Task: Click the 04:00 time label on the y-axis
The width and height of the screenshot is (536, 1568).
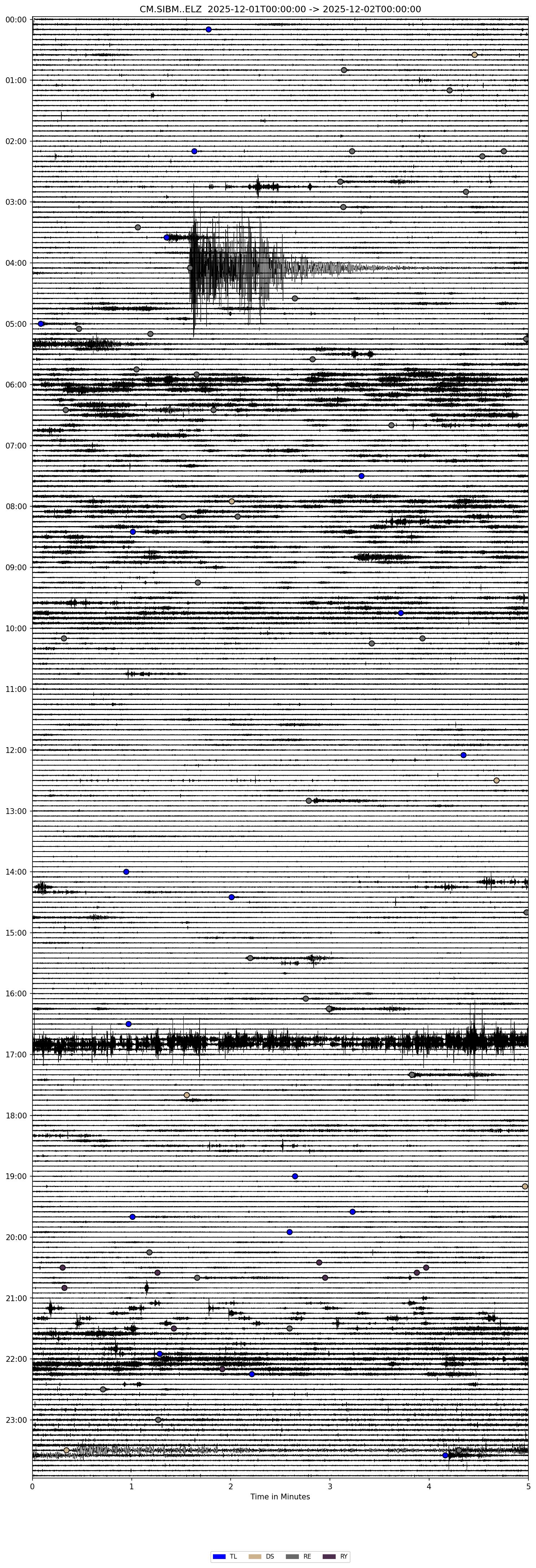Action: click(17, 263)
